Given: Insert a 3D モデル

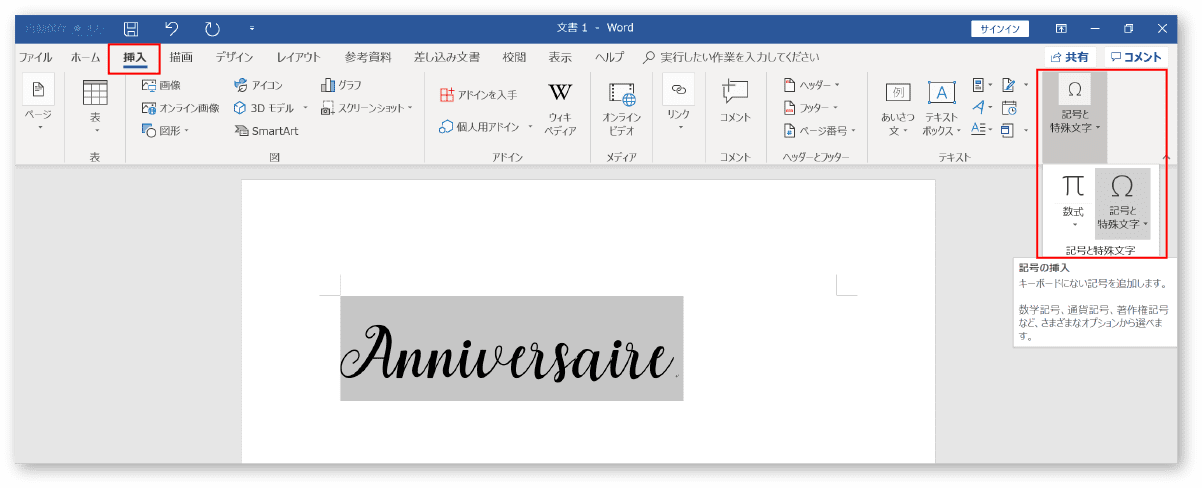Looking at the screenshot, I should [264, 108].
